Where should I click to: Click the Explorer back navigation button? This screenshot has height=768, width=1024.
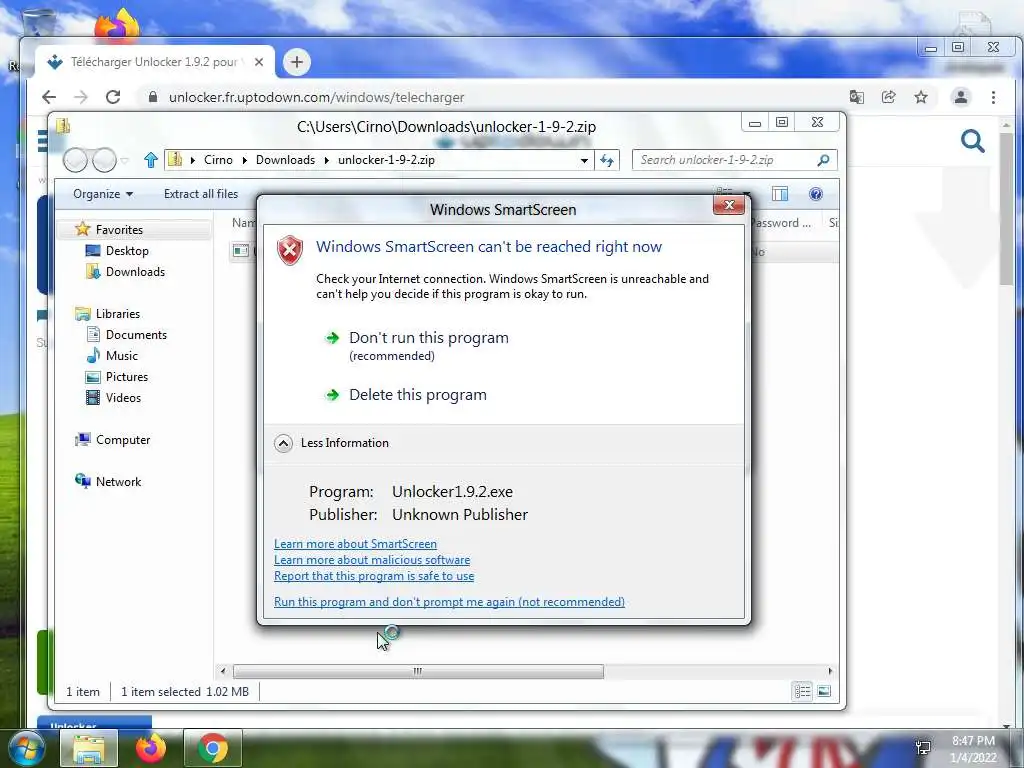75,160
